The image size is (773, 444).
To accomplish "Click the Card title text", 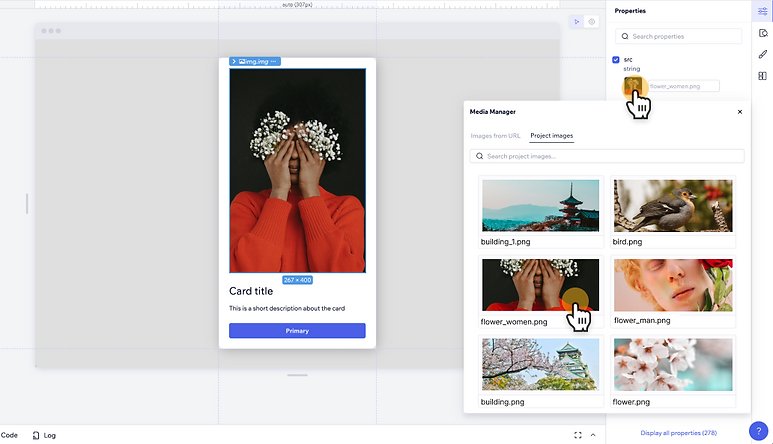I will [x=251, y=291].
